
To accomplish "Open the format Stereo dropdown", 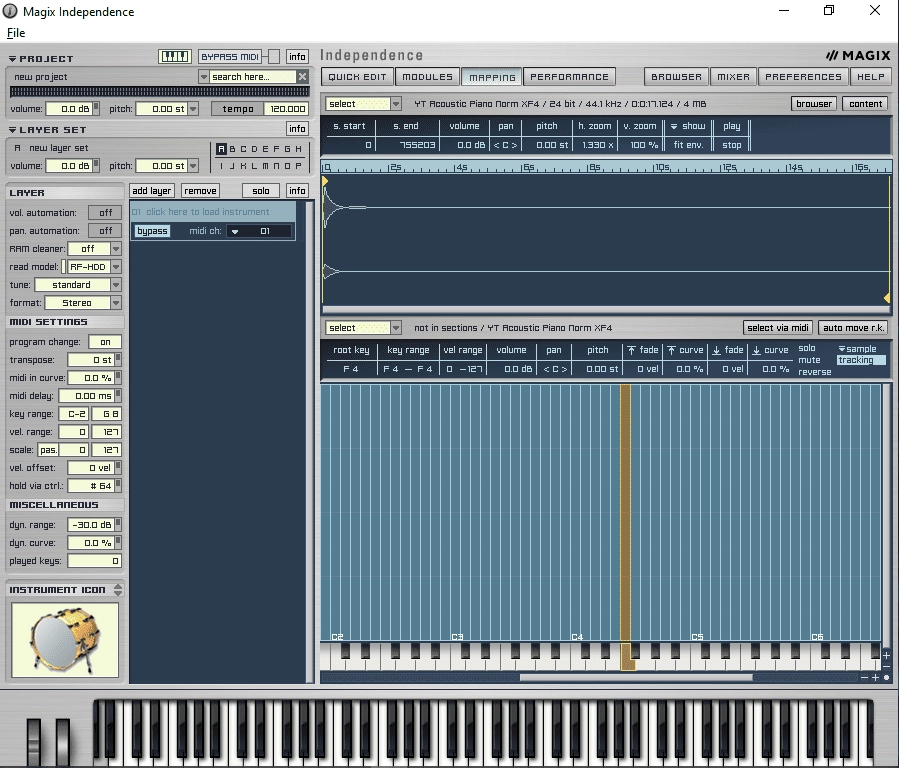I will (116, 303).
